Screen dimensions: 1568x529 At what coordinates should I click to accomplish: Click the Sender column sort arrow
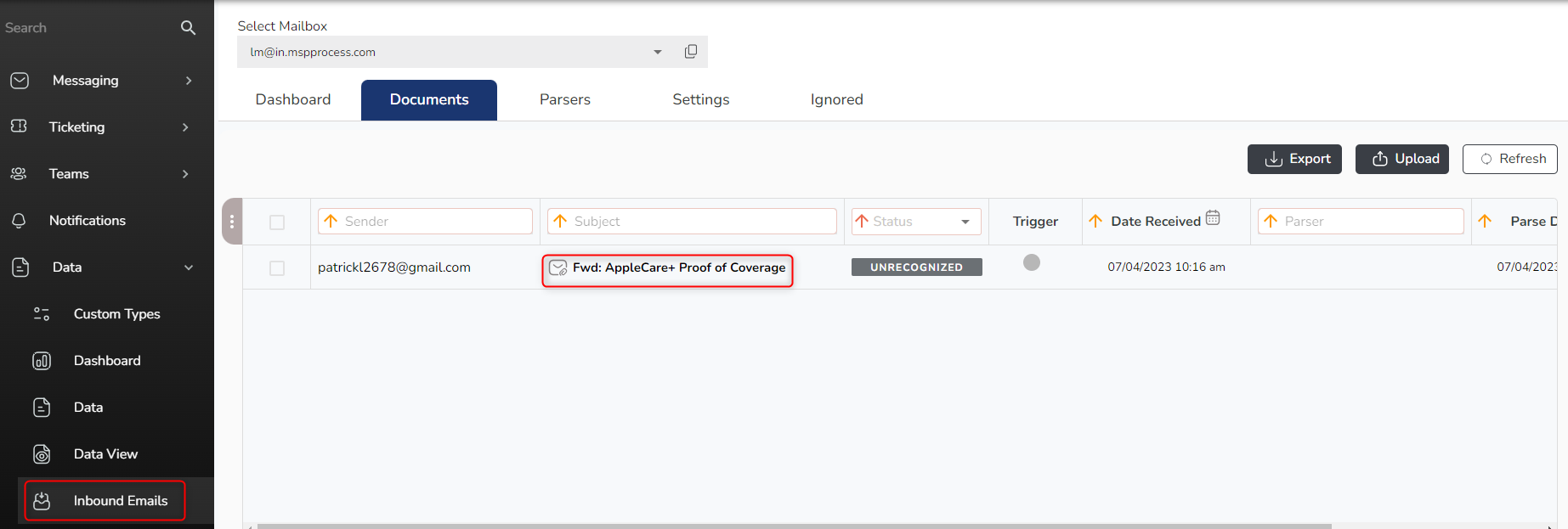pyautogui.click(x=331, y=221)
